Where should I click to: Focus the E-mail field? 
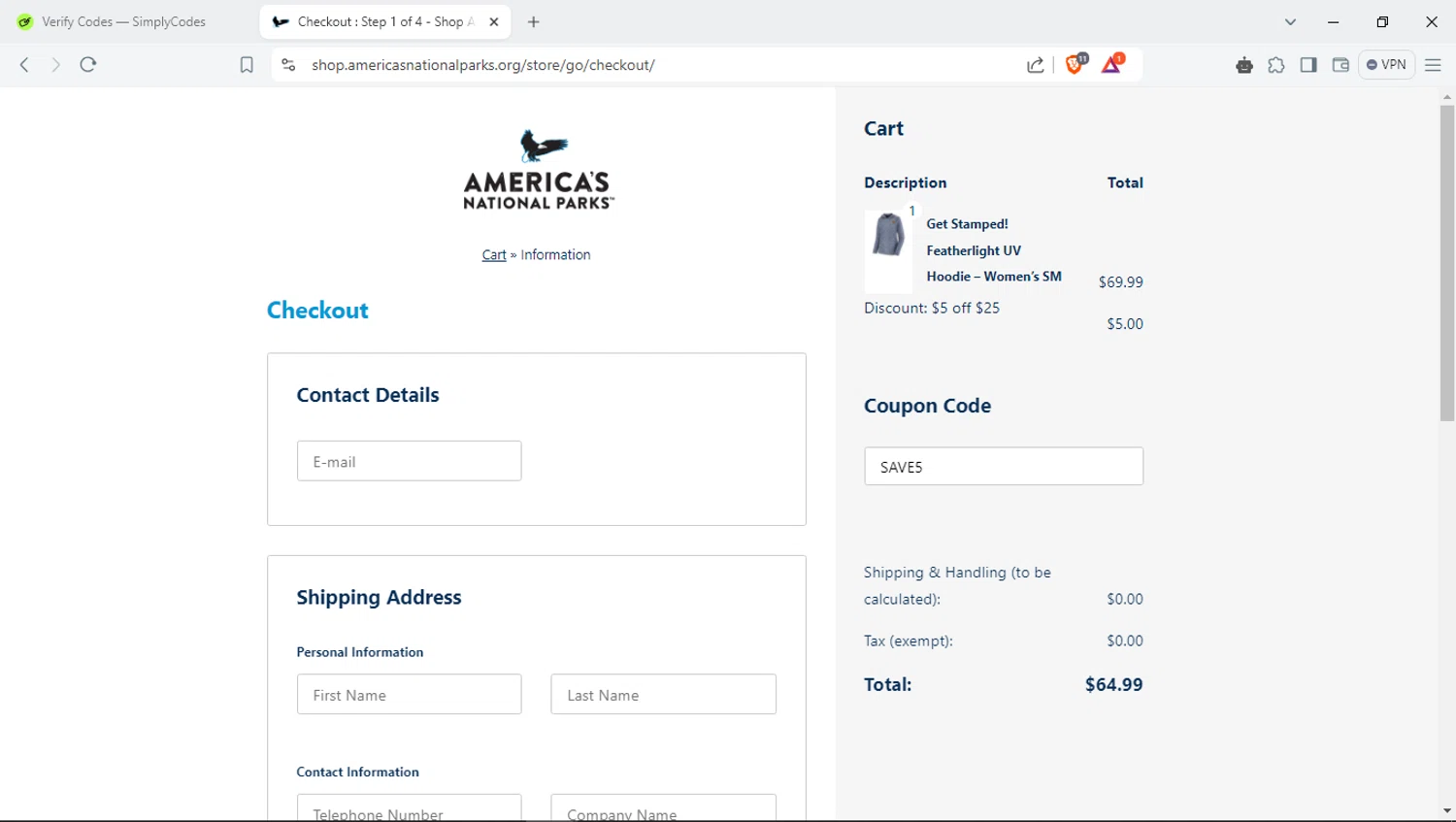(x=409, y=461)
